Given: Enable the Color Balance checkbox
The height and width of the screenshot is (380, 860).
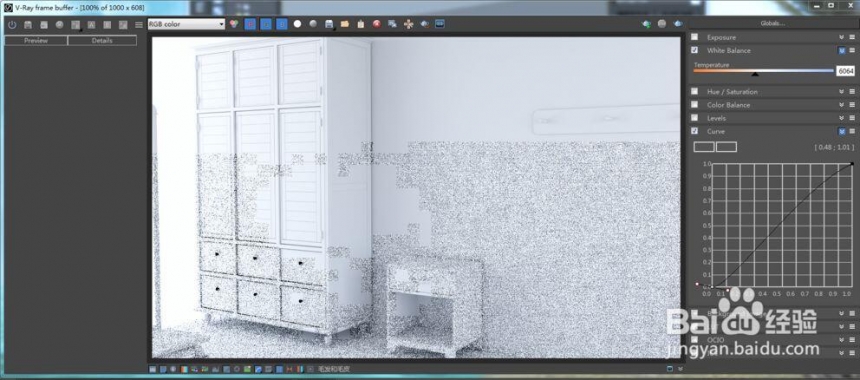Looking at the screenshot, I should click(x=695, y=105).
